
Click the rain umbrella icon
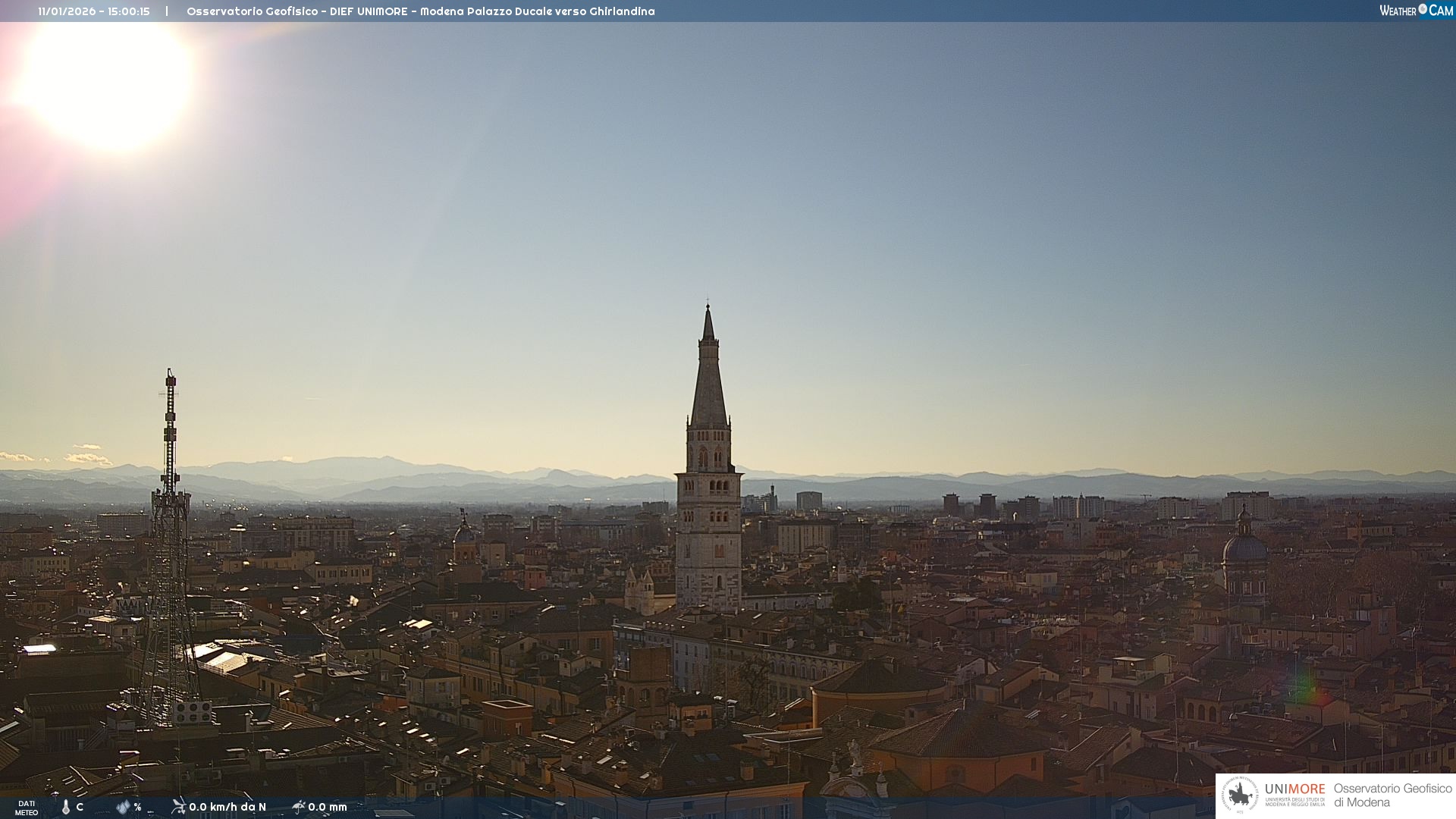point(298,806)
